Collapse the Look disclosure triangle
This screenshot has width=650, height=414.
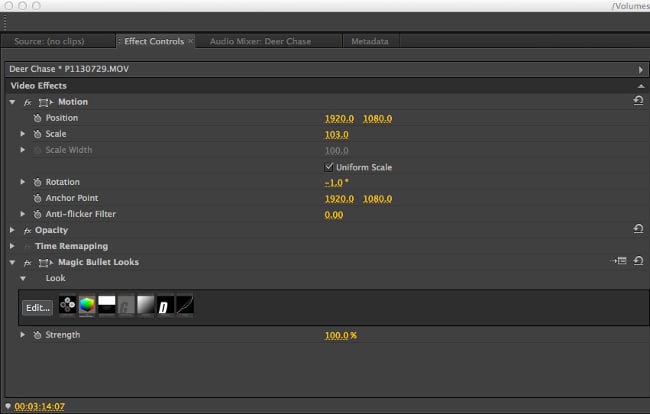23,278
